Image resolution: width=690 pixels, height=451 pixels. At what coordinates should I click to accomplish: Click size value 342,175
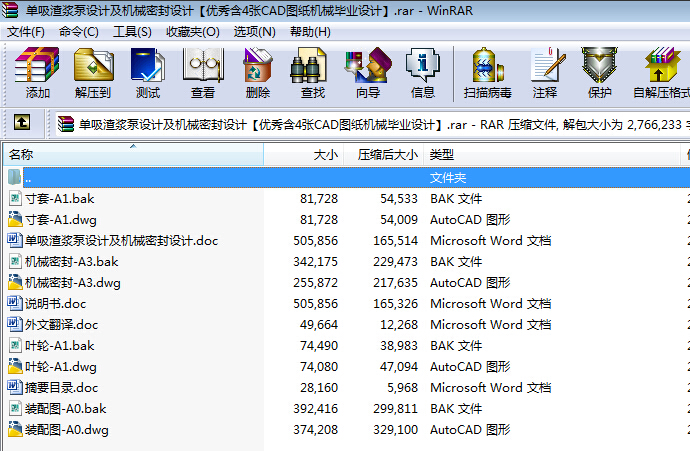point(316,262)
